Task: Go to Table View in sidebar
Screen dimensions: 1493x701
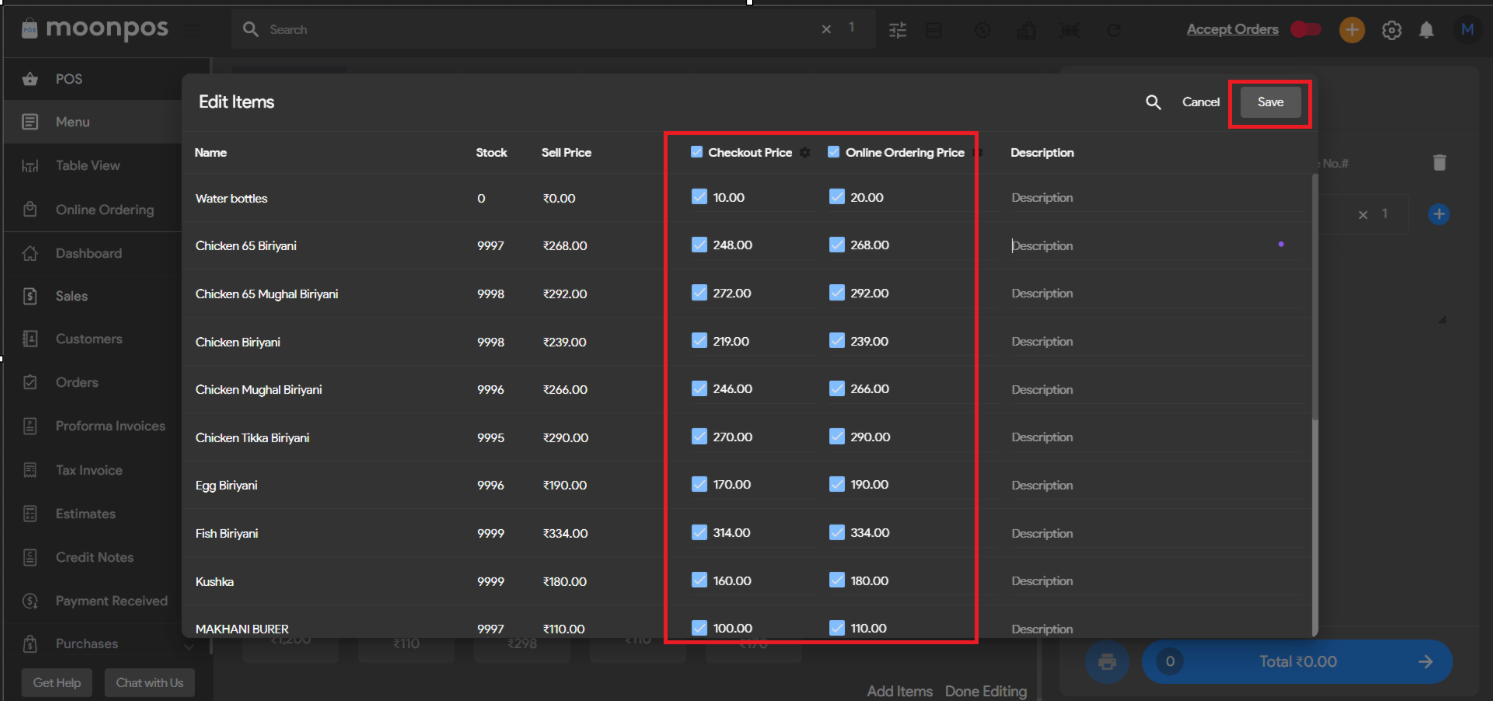Action: pyautogui.click(x=87, y=166)
